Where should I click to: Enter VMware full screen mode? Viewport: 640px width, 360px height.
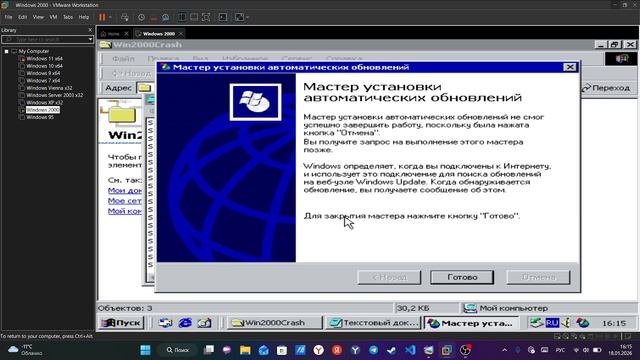[x=206, y=17]
